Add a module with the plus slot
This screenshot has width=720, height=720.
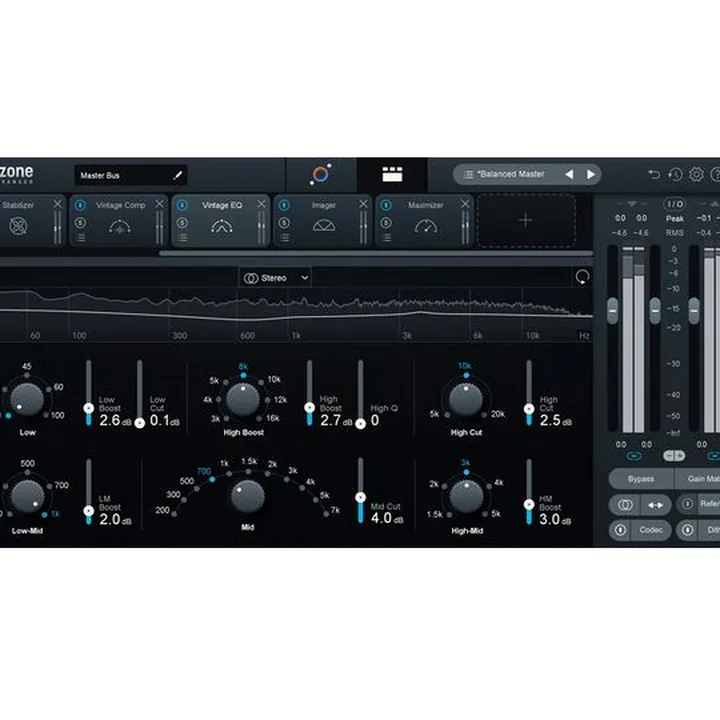tap(525, 220)
